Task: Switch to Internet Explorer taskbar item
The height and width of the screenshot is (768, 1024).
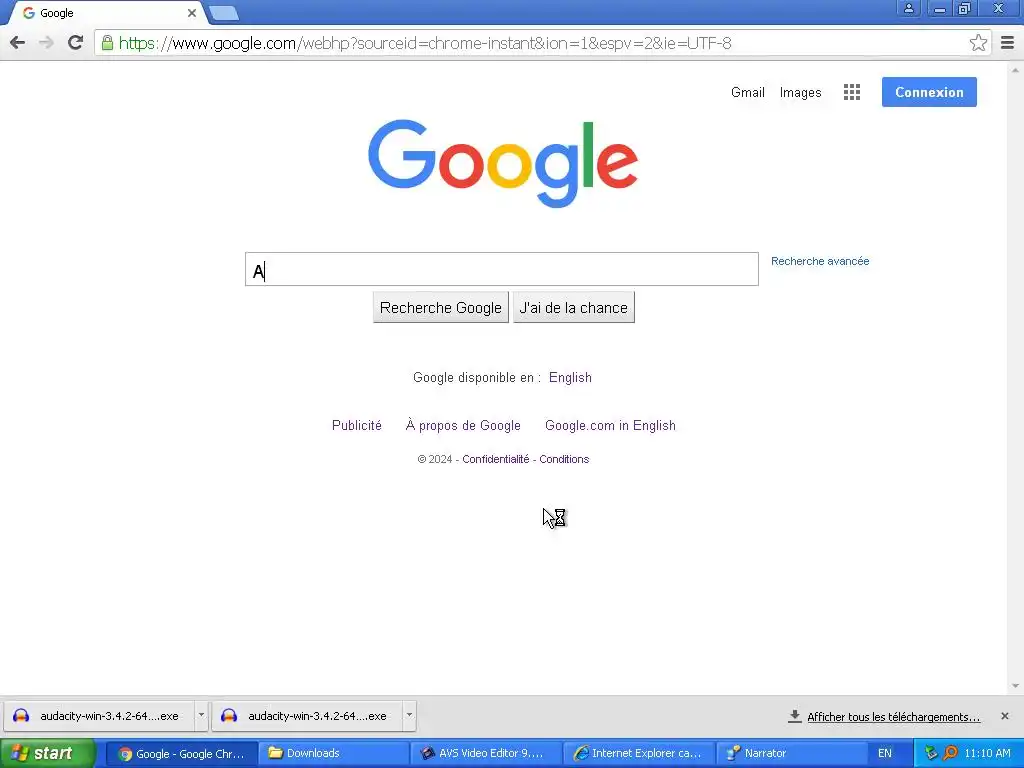Action: tap(639, 754)
